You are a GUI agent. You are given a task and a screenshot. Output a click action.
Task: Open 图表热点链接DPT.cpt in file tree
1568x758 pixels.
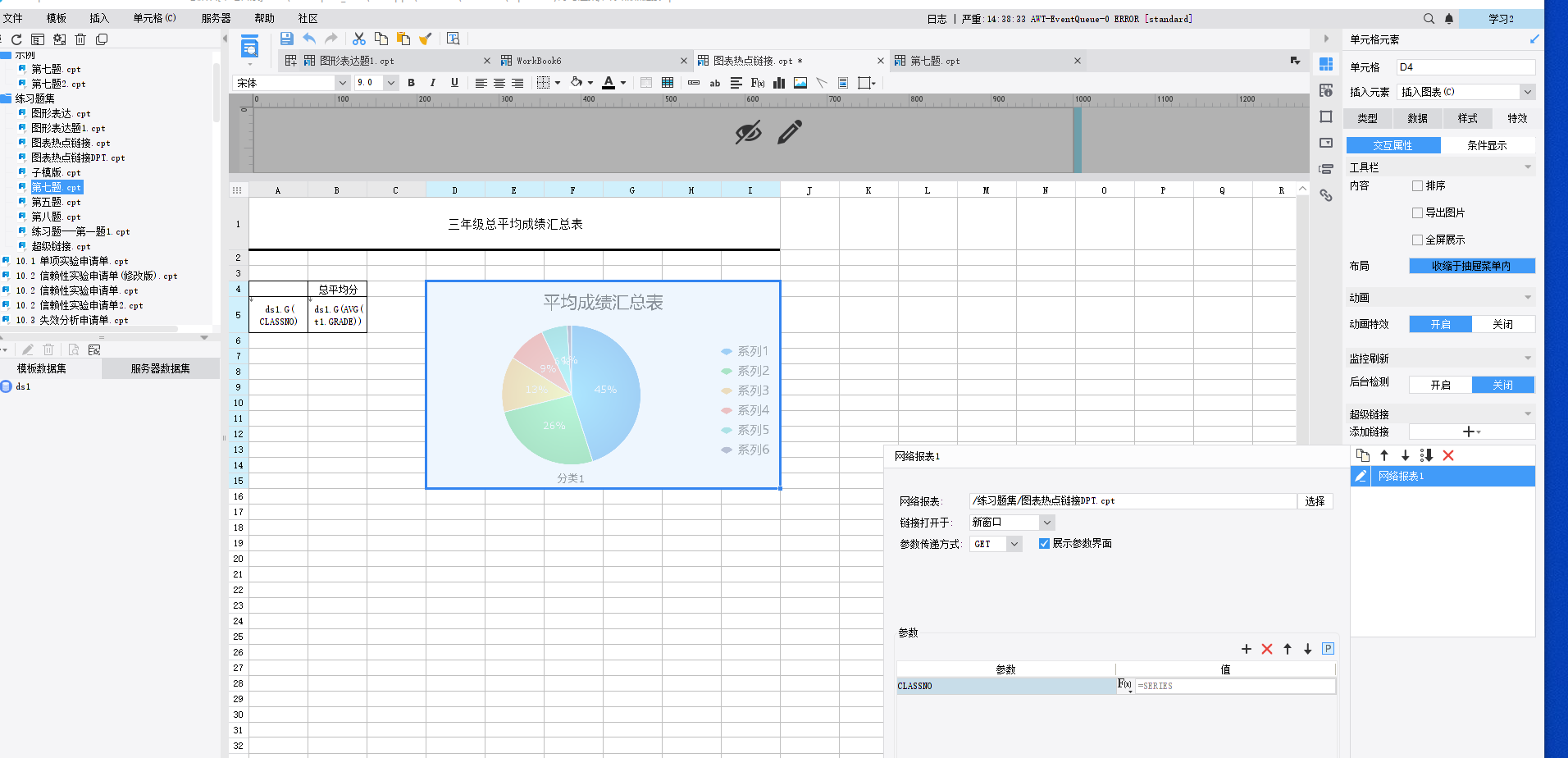[78, 158]
